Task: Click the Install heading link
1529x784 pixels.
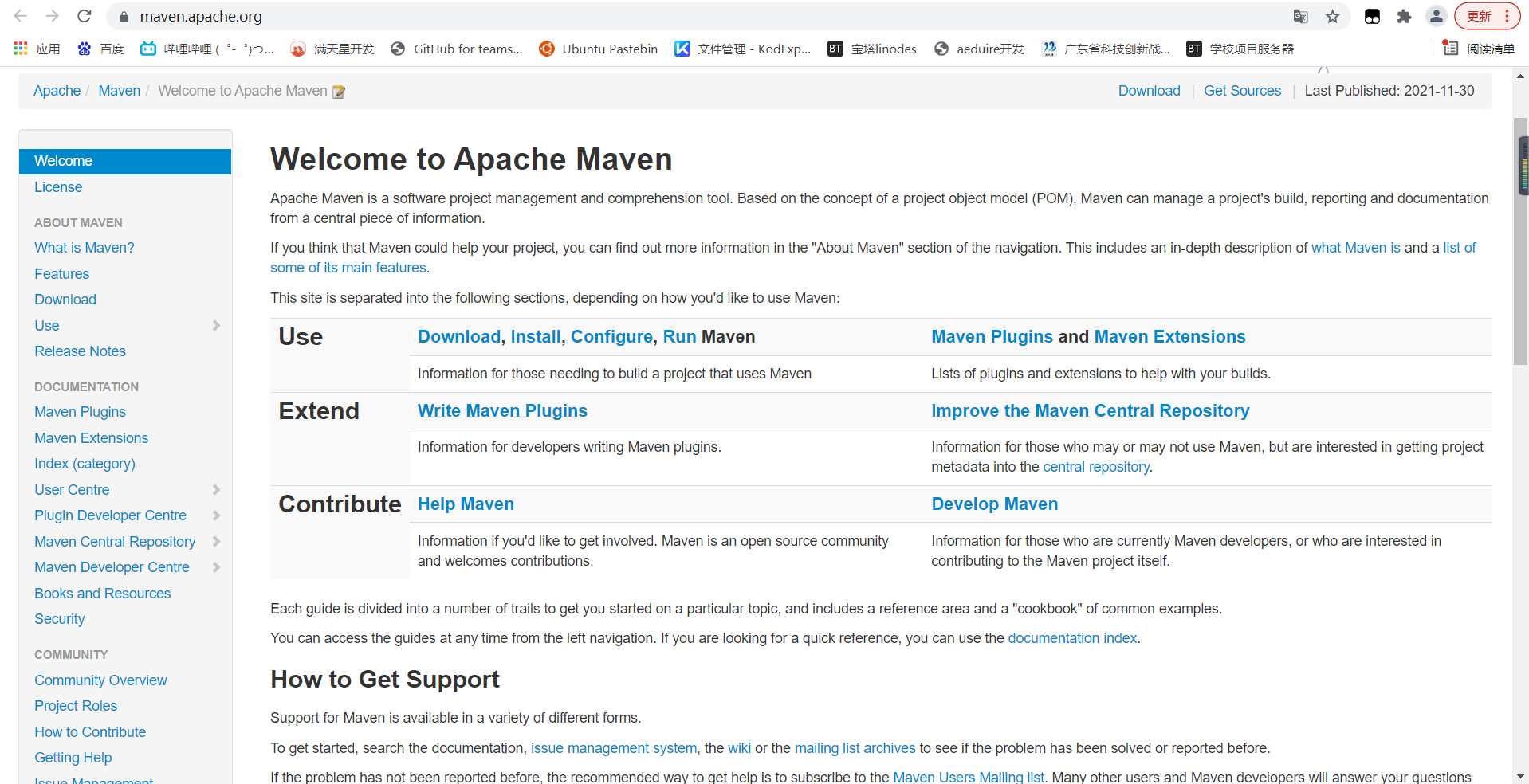Action: coord(536,337)
